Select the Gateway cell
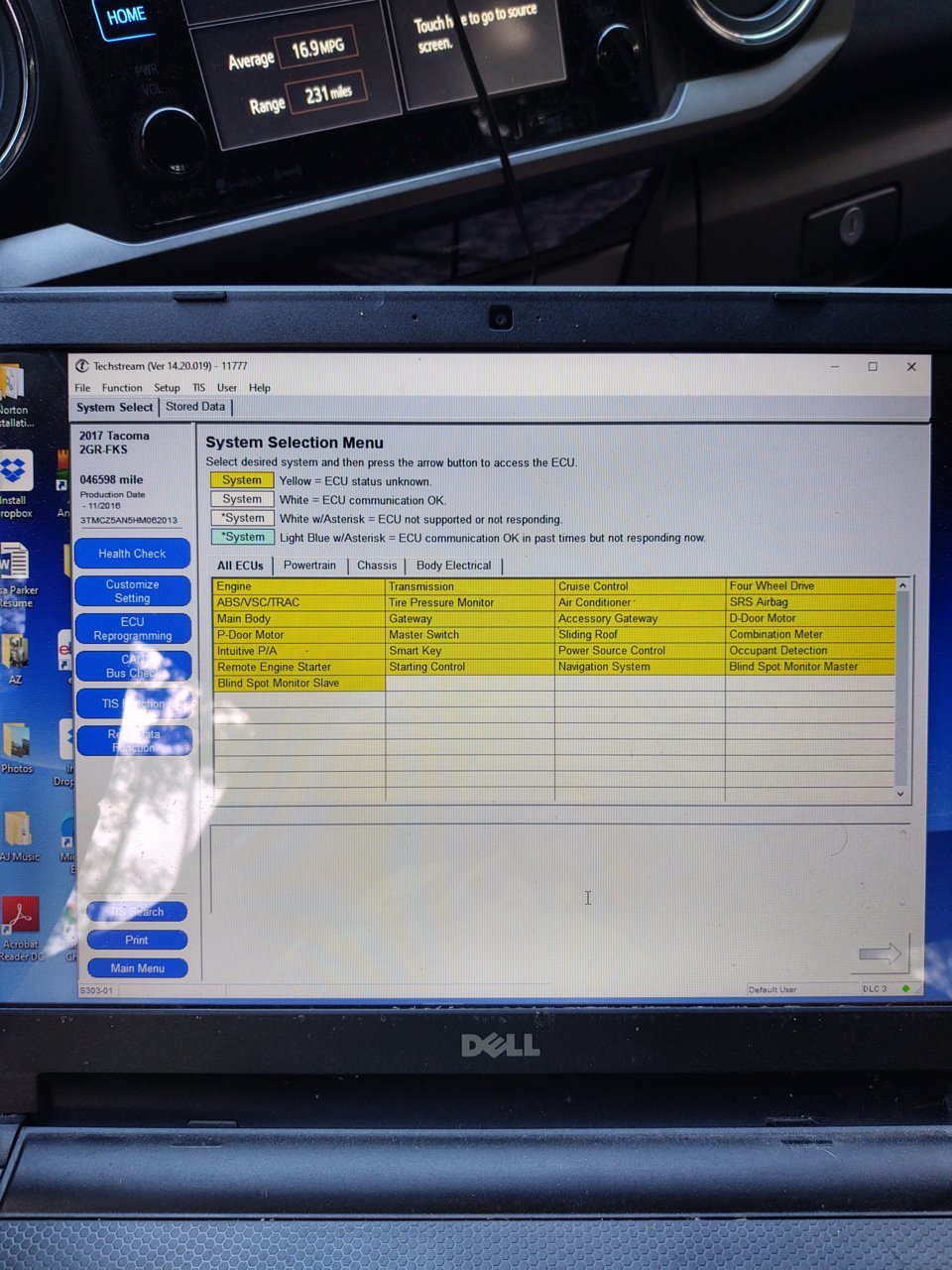 [x=470, y=618]
